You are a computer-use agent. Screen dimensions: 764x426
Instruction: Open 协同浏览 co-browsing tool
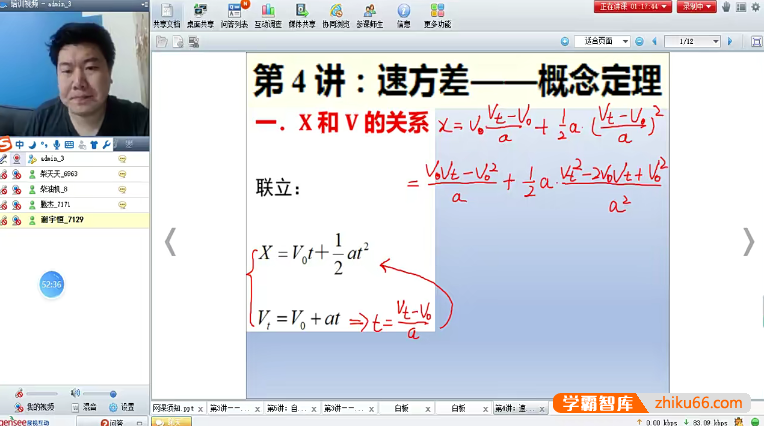pyautogui.click(x=336, y=14)
